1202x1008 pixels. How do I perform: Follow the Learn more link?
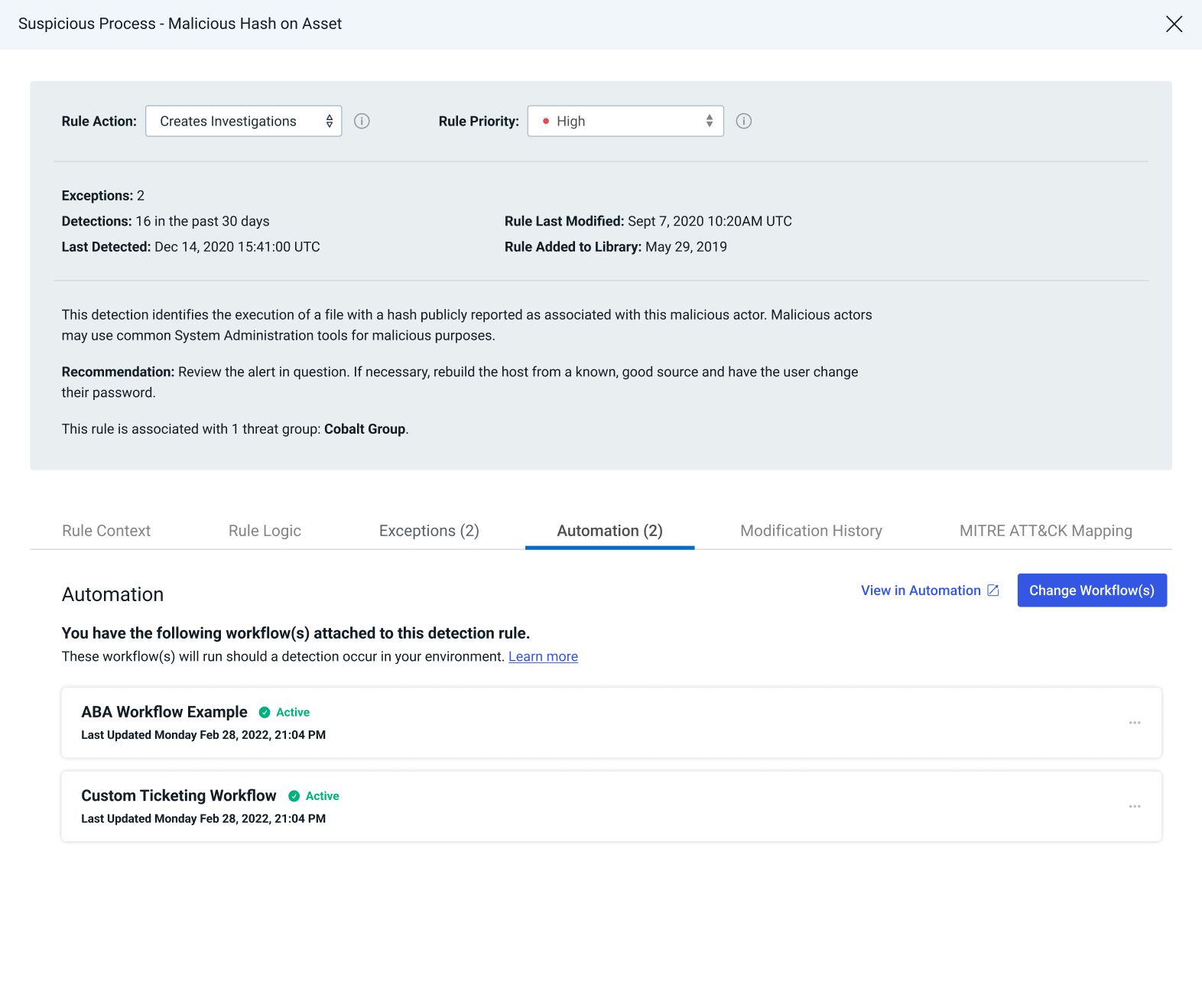(543, 657)
